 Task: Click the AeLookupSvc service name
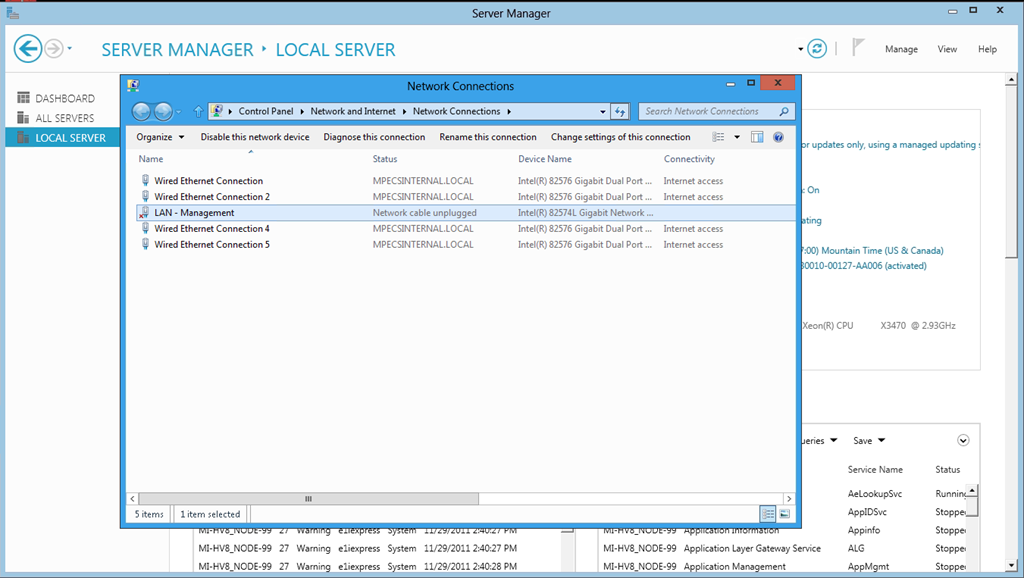coord(875,494)
